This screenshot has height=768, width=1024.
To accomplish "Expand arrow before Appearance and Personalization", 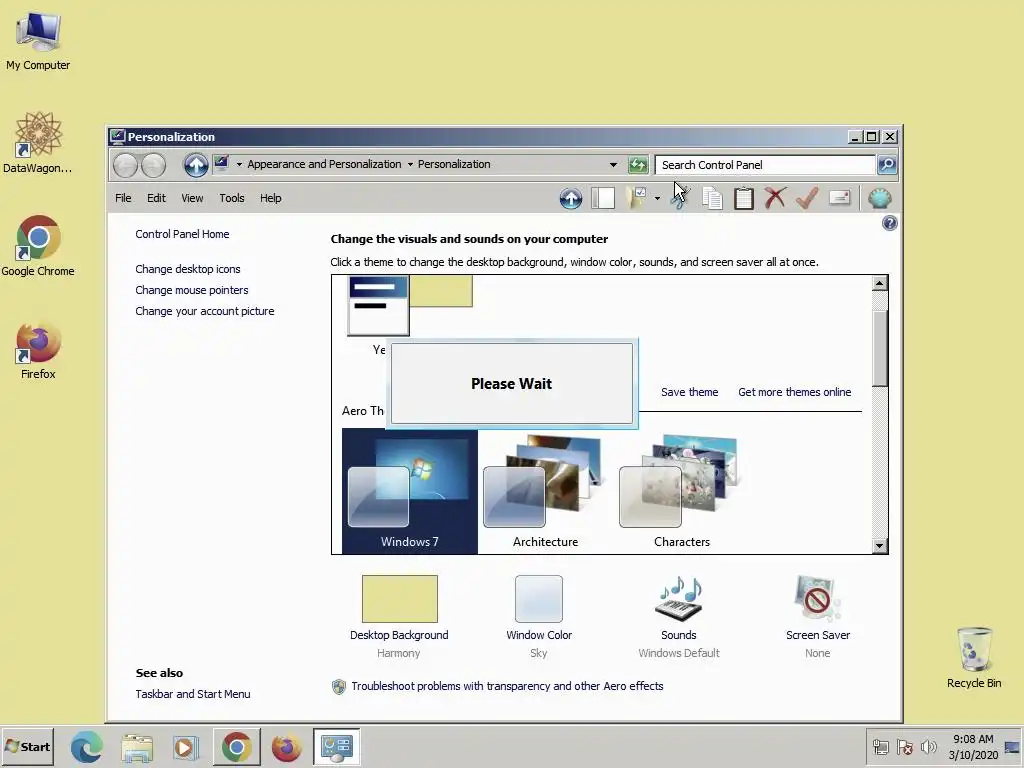I will 239,165.
